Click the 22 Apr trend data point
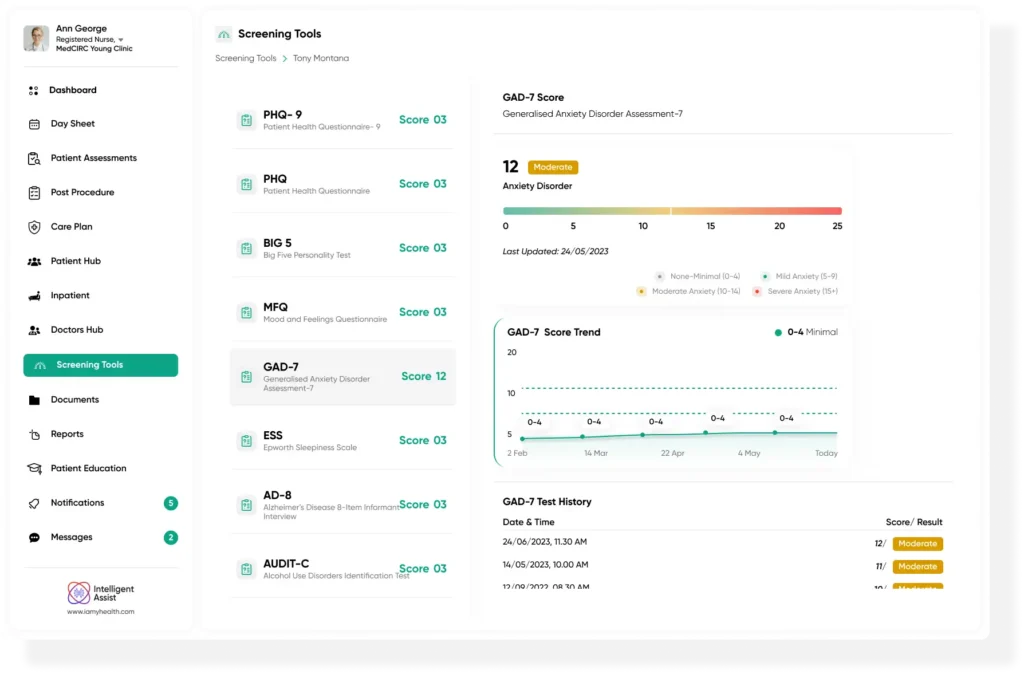Viewport: 1024px width, 674px height. click(643, 435)
